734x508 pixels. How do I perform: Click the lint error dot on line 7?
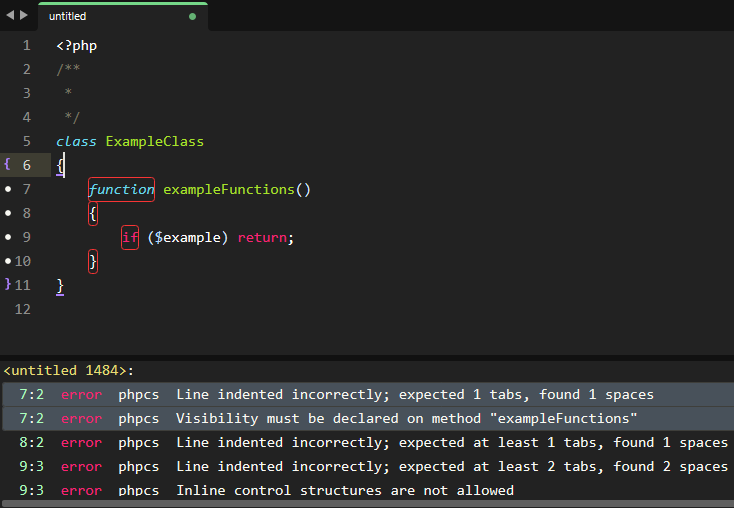[8, 189]
